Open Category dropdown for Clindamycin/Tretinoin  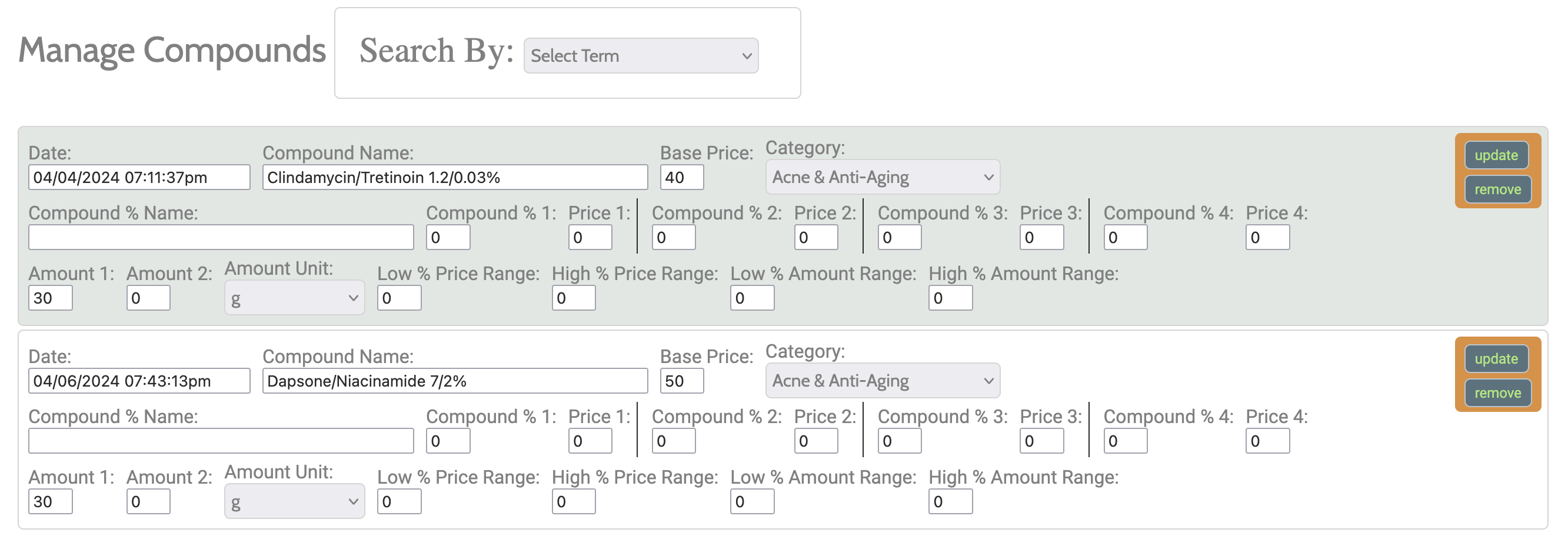pyautogui.click(x=881, y=177)
